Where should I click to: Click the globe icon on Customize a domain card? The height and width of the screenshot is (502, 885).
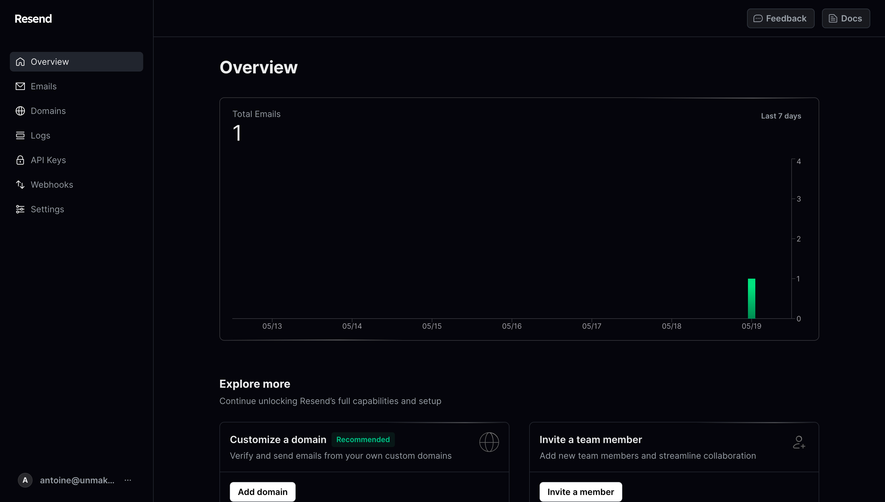[489, 442]
